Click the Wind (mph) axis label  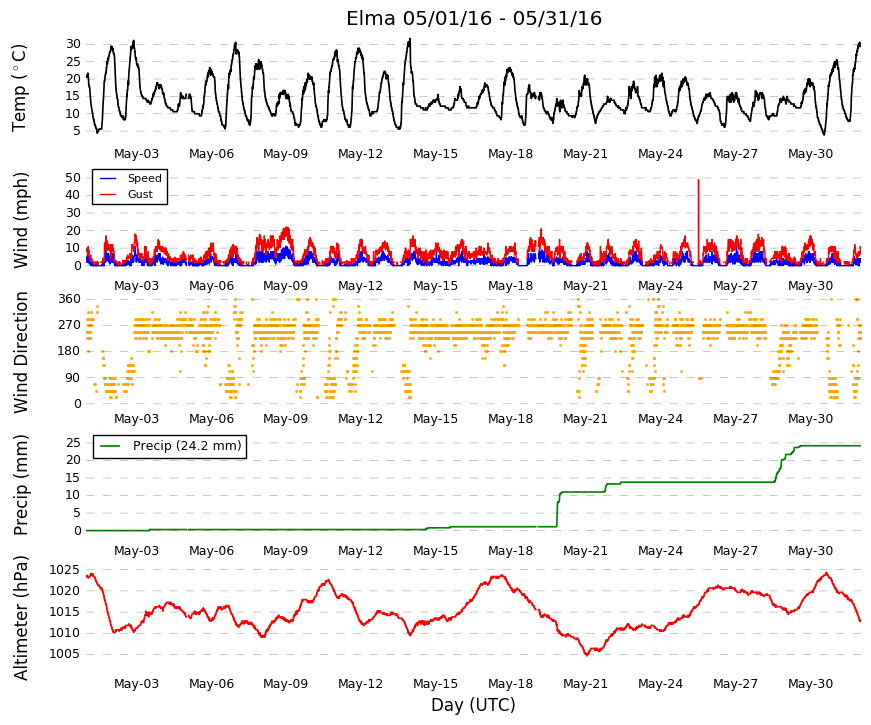21,221
